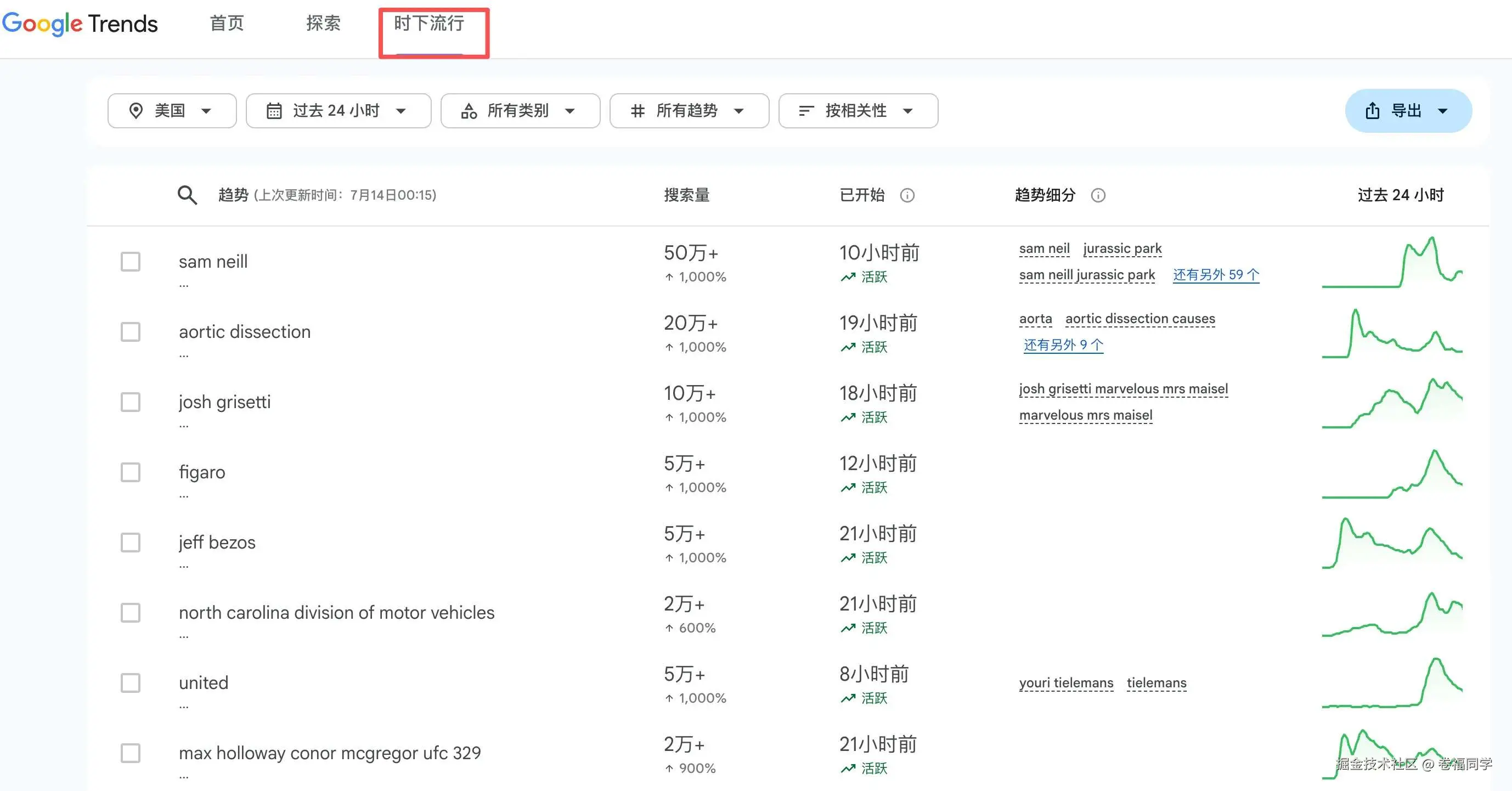Click the united row sparkline chart
1512x791 pixels.
pyautogui.click(x=1392, y=683)
